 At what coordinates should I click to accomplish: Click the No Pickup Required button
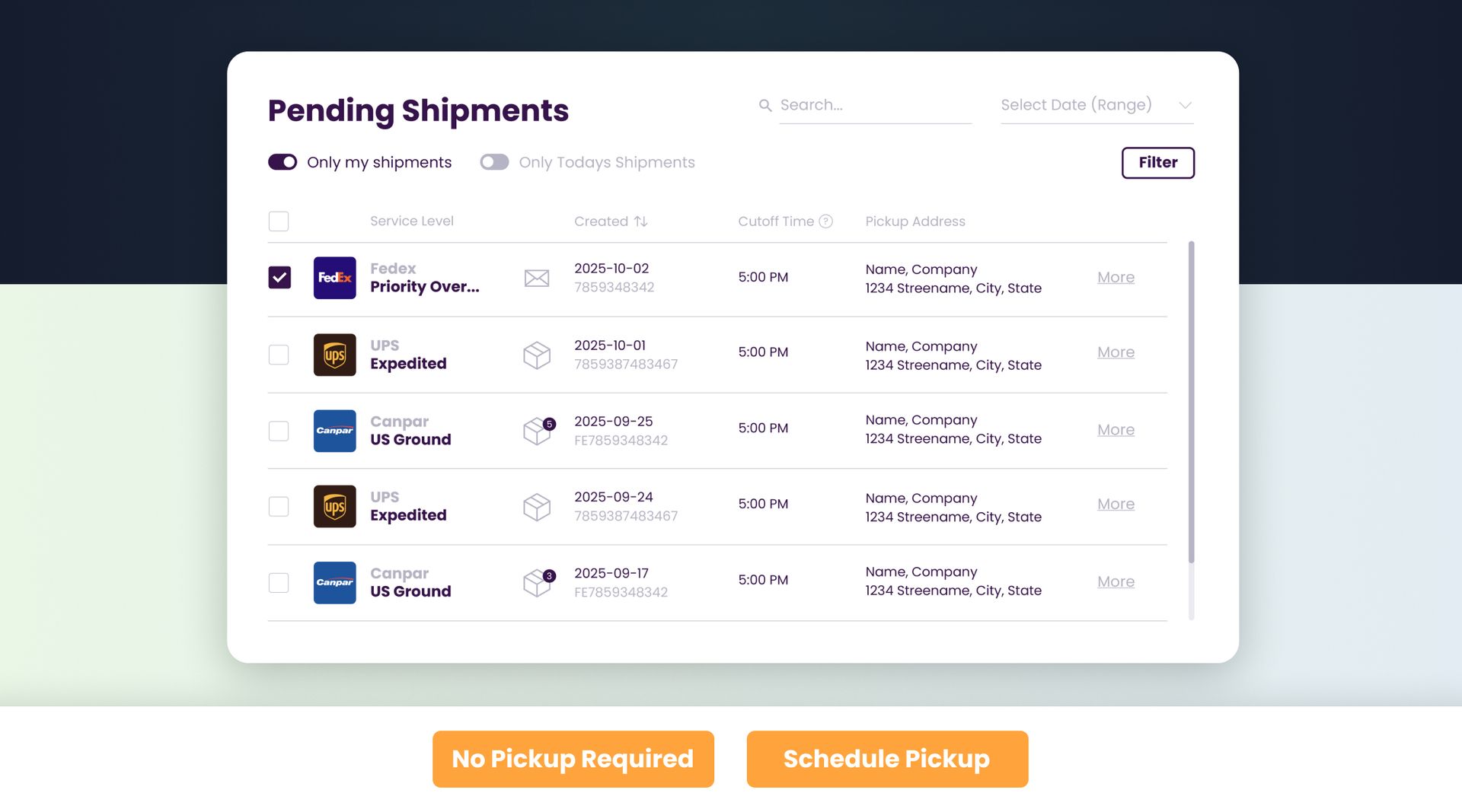pos(573,759)
